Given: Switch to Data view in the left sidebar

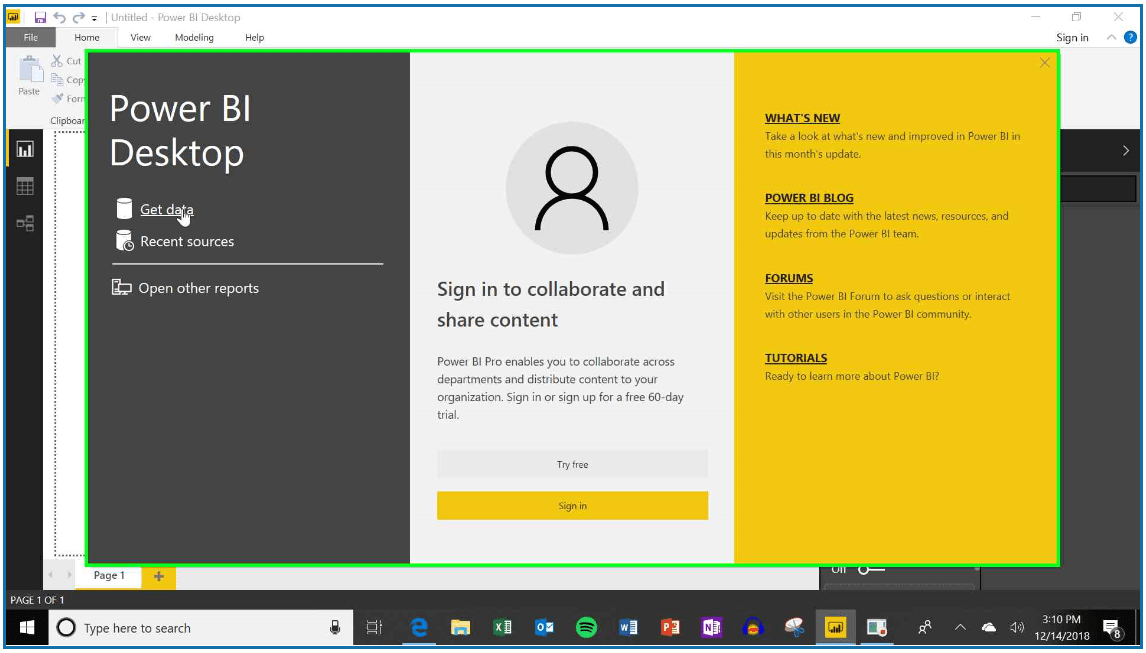Looking at the screenshot, I should pos(25,186).
